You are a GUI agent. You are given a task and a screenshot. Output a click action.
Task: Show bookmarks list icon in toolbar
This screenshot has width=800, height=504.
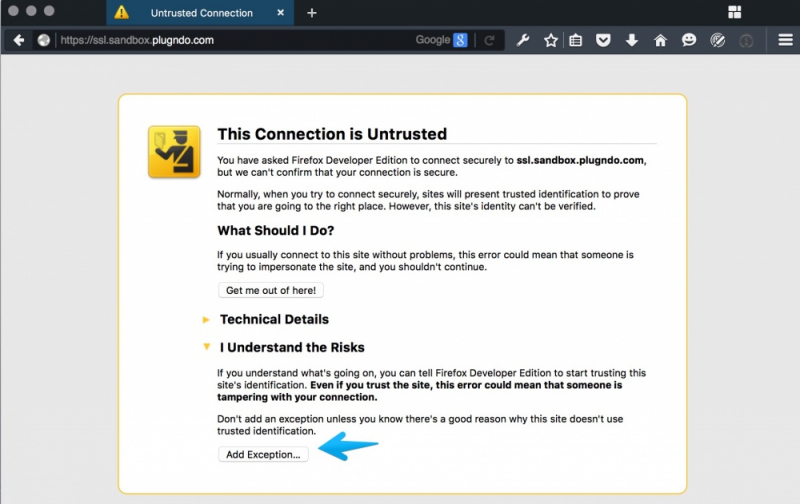576,41
